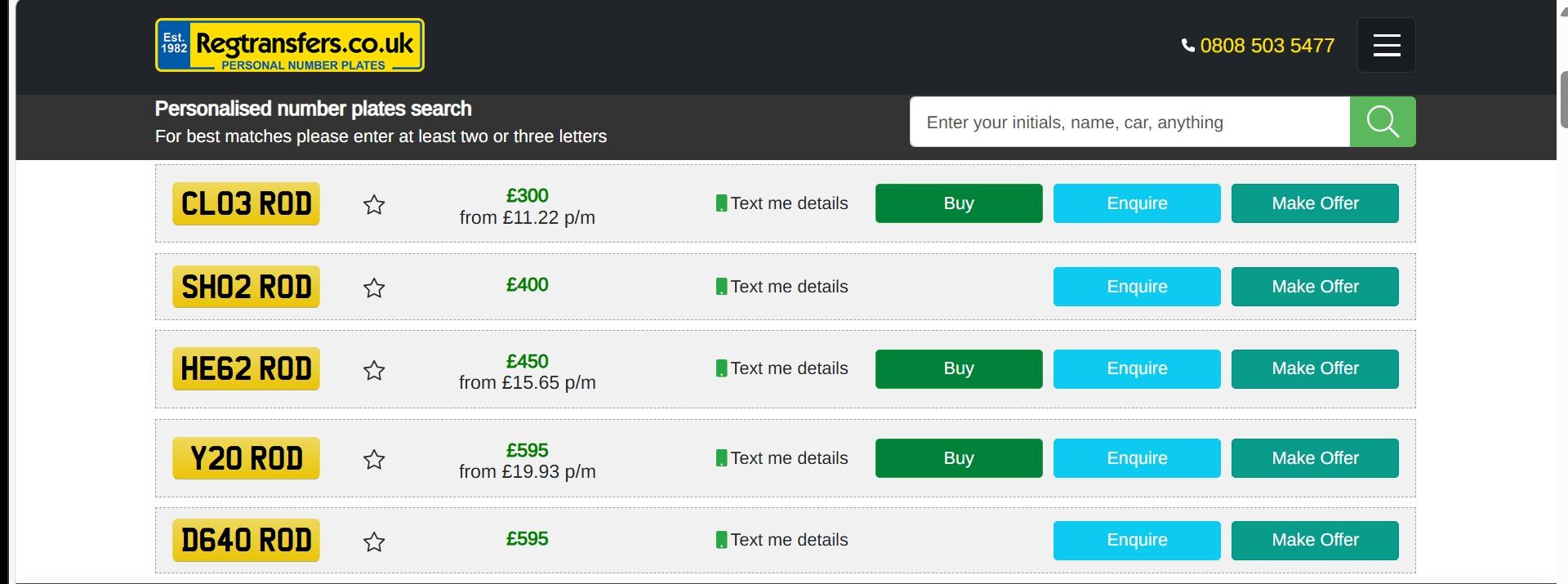This screenshot has height=584, width=1568.
Task: Toggle favourite star for HE62 ROD
Action: click(x=374, y=370)
